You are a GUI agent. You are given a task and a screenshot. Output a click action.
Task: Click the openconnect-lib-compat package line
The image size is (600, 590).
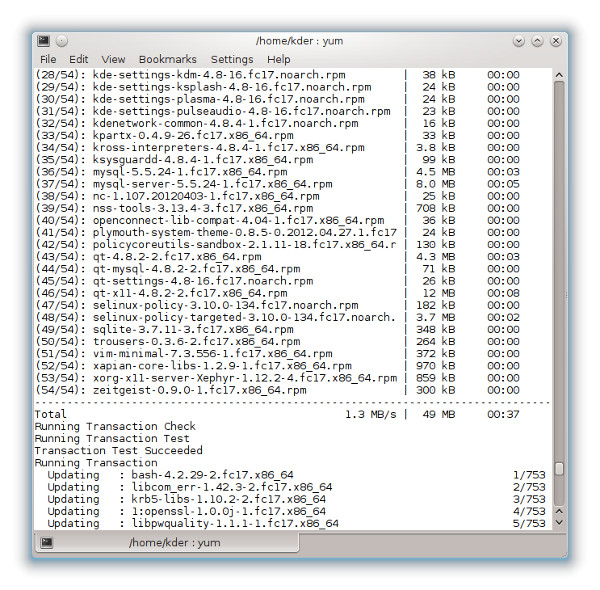pyautogui.click(x=278, y=220)
